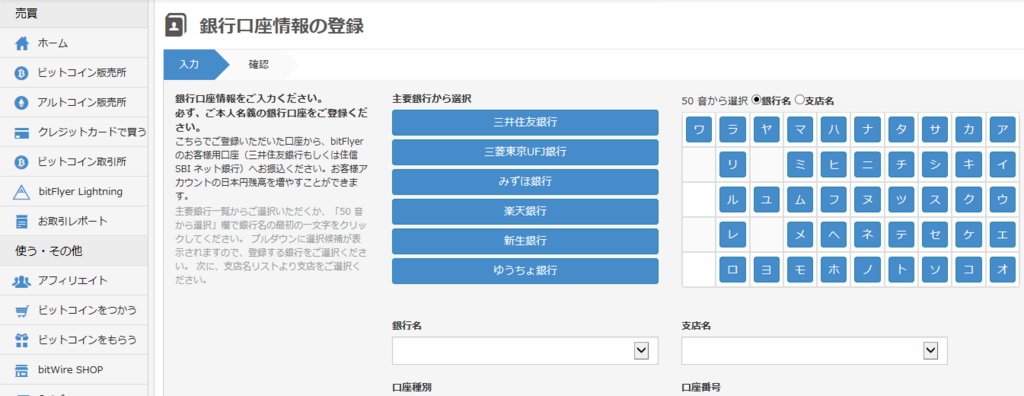Image resolution: width=1024 pixels, height=396 pixels.
Task: Click the ロ kana button
Action: (x=733, y=269)
